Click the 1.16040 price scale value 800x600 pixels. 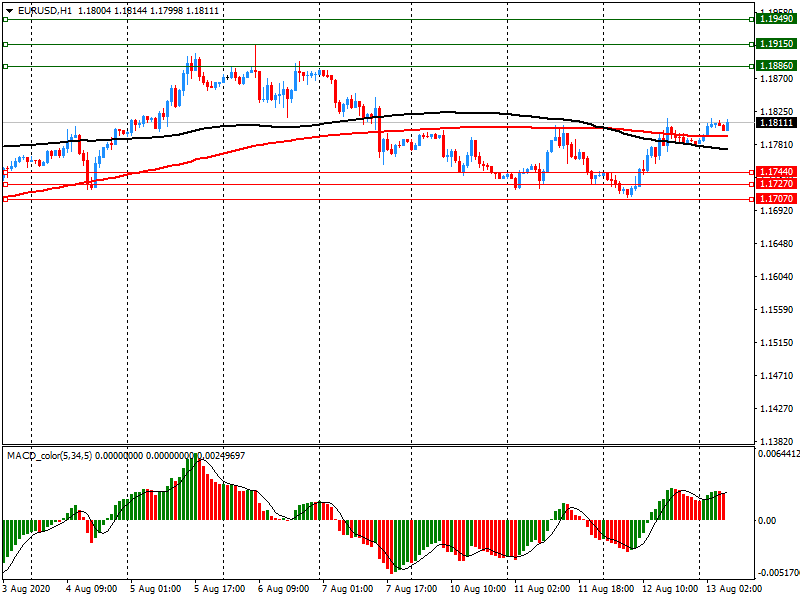(x=777, y=277)
